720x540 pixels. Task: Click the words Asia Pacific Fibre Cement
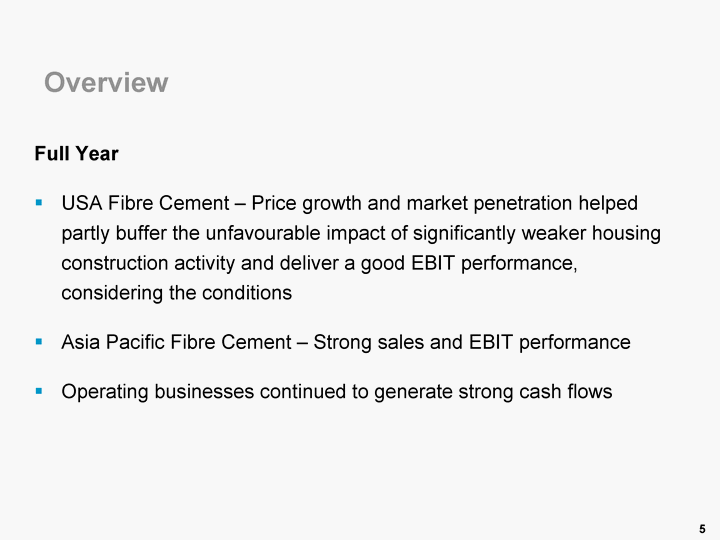(x=176, y=343)
